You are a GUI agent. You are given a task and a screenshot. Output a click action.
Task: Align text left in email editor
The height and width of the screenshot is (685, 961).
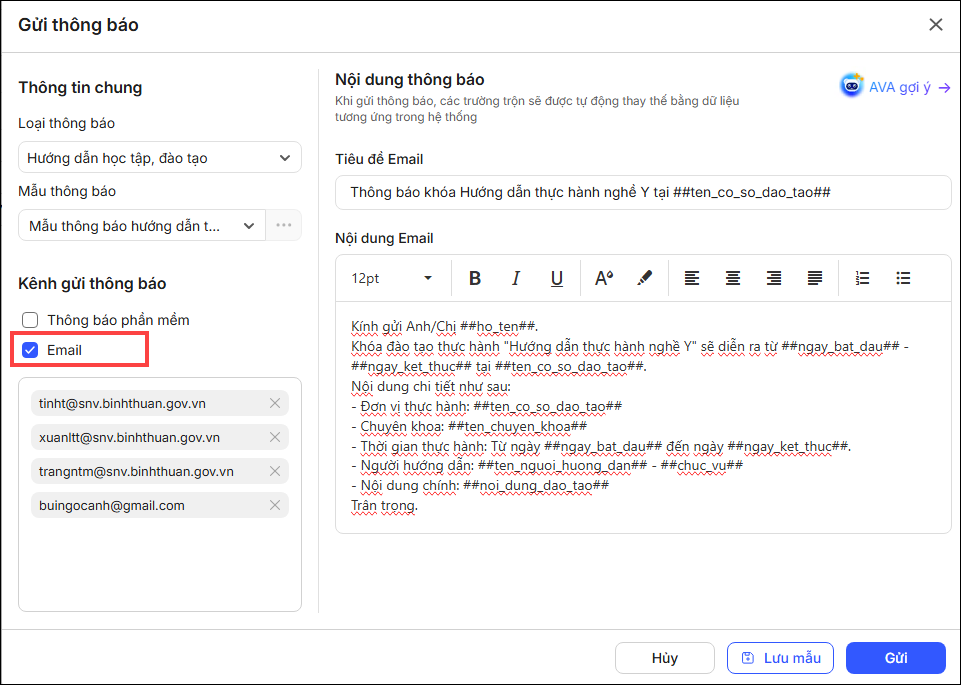[x=692, y=279]
